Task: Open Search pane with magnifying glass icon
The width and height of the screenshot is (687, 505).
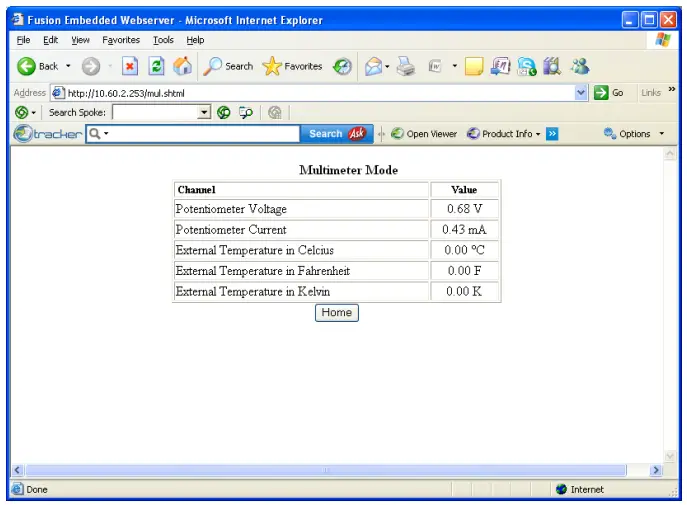Action: (x=212, y=67)
